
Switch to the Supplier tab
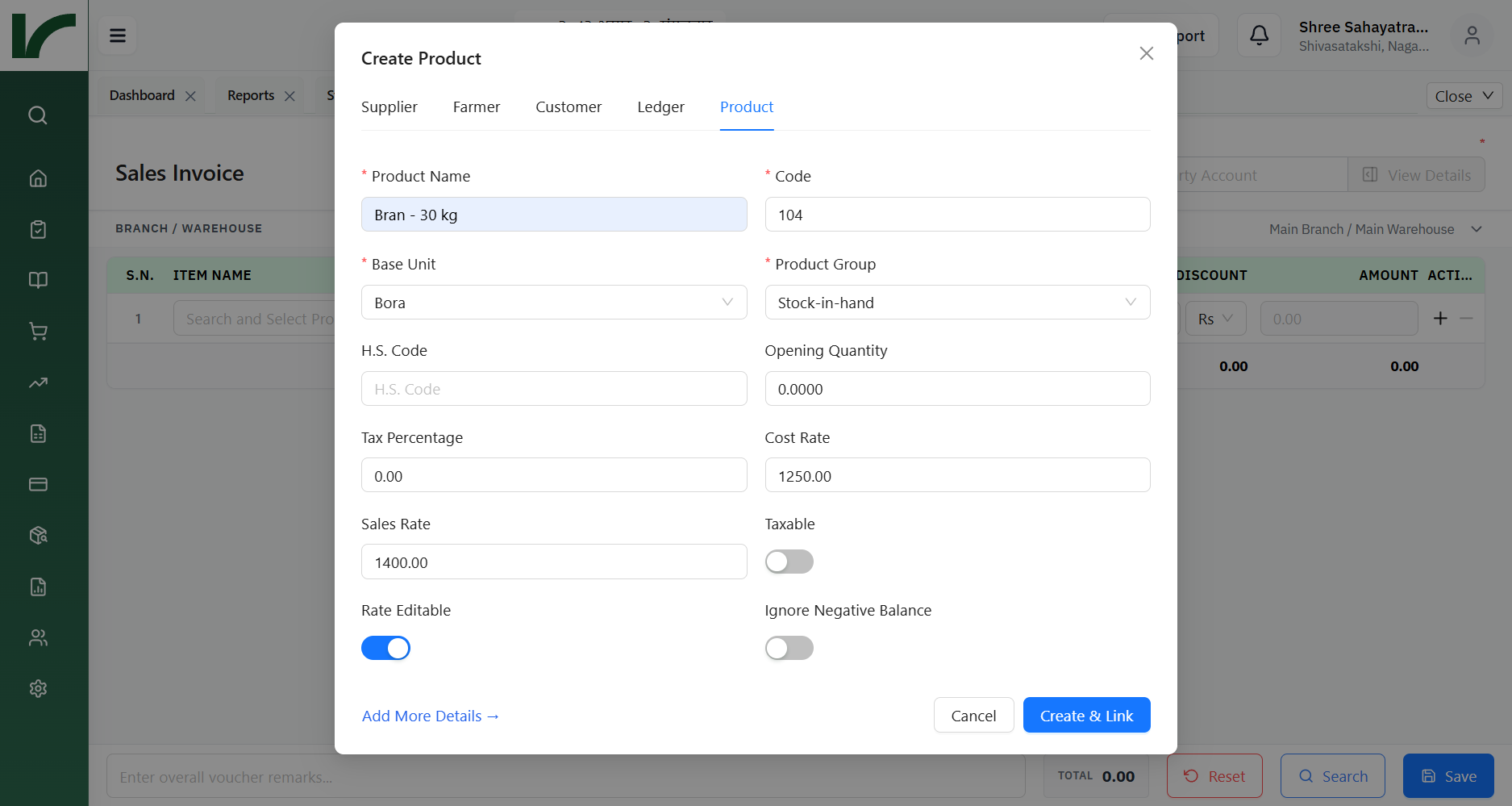tap(389, 107)
